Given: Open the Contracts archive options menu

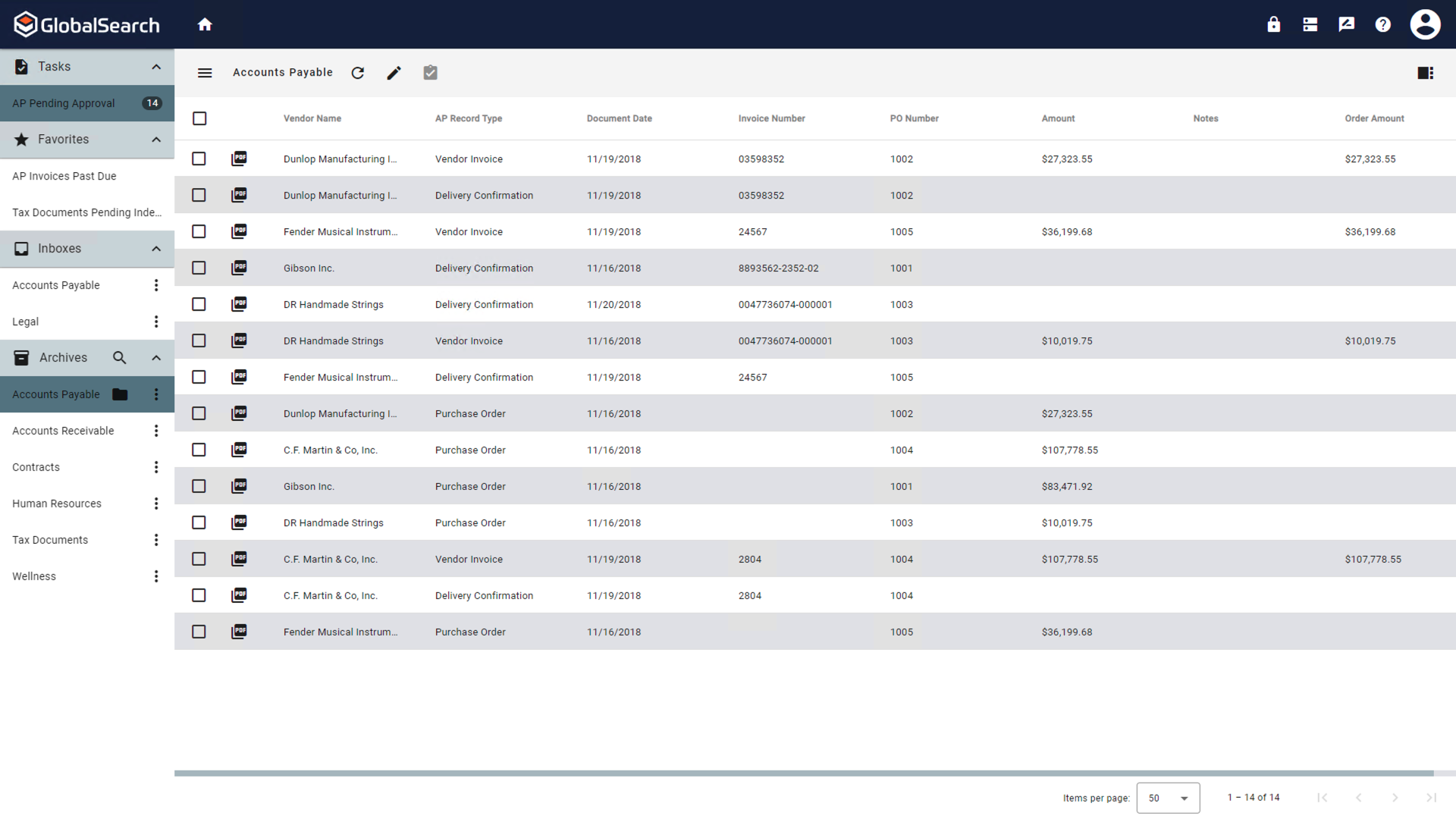Looking at the screenshot, I should pyautogui.click(x=156, y=466).
